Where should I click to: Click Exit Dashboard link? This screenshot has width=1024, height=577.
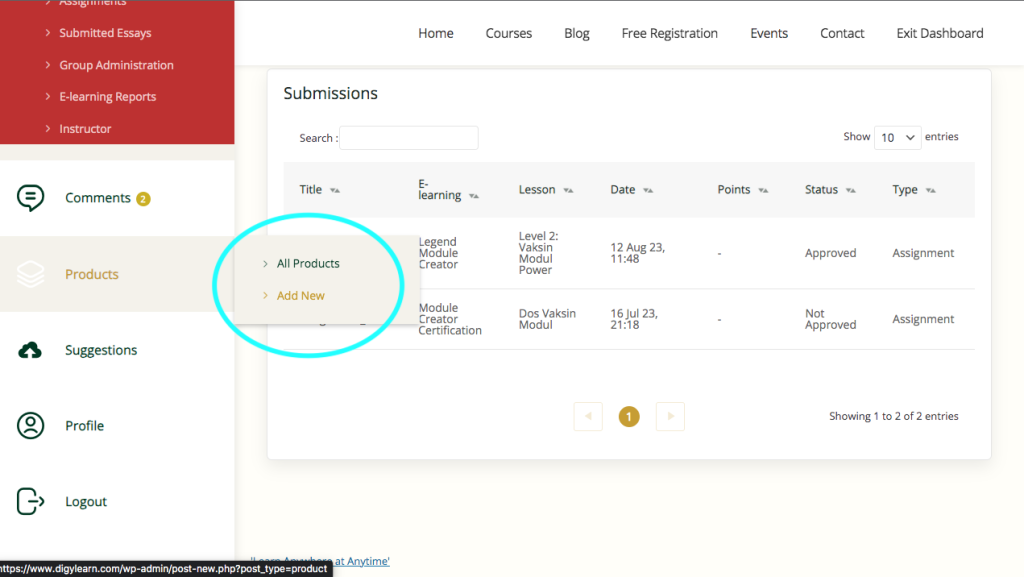[x=939, y=33]
